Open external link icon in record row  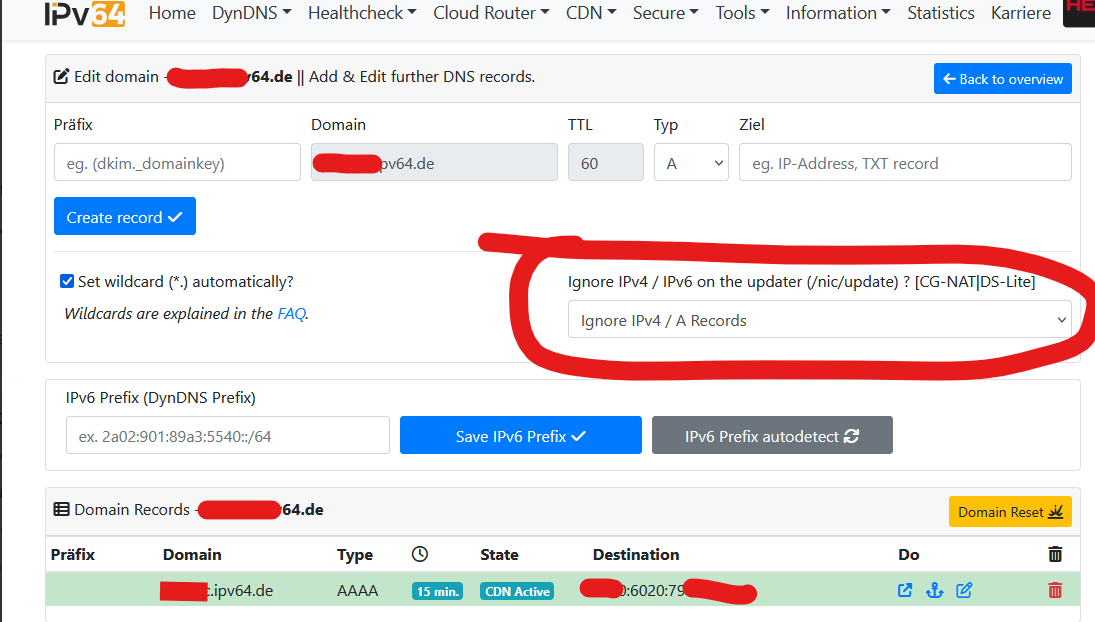[905, 590]
